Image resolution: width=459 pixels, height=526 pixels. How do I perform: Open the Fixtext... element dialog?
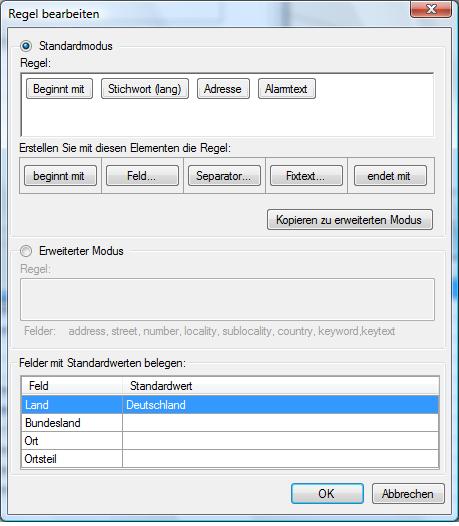(306, 175)
